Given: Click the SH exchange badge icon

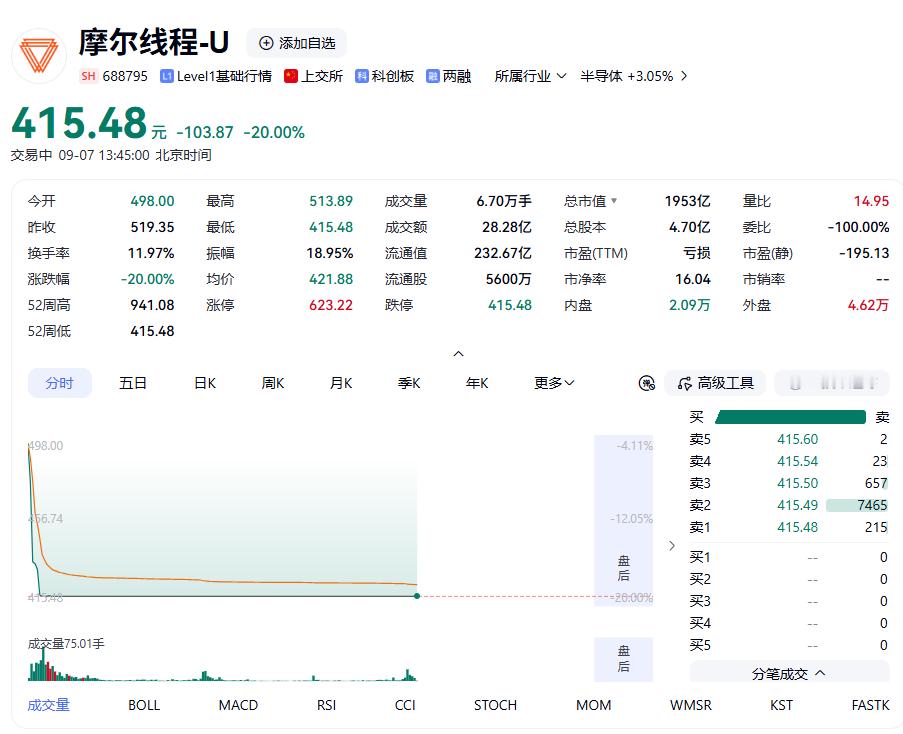Looking at the screenshot, I should (x=88, y=76).
